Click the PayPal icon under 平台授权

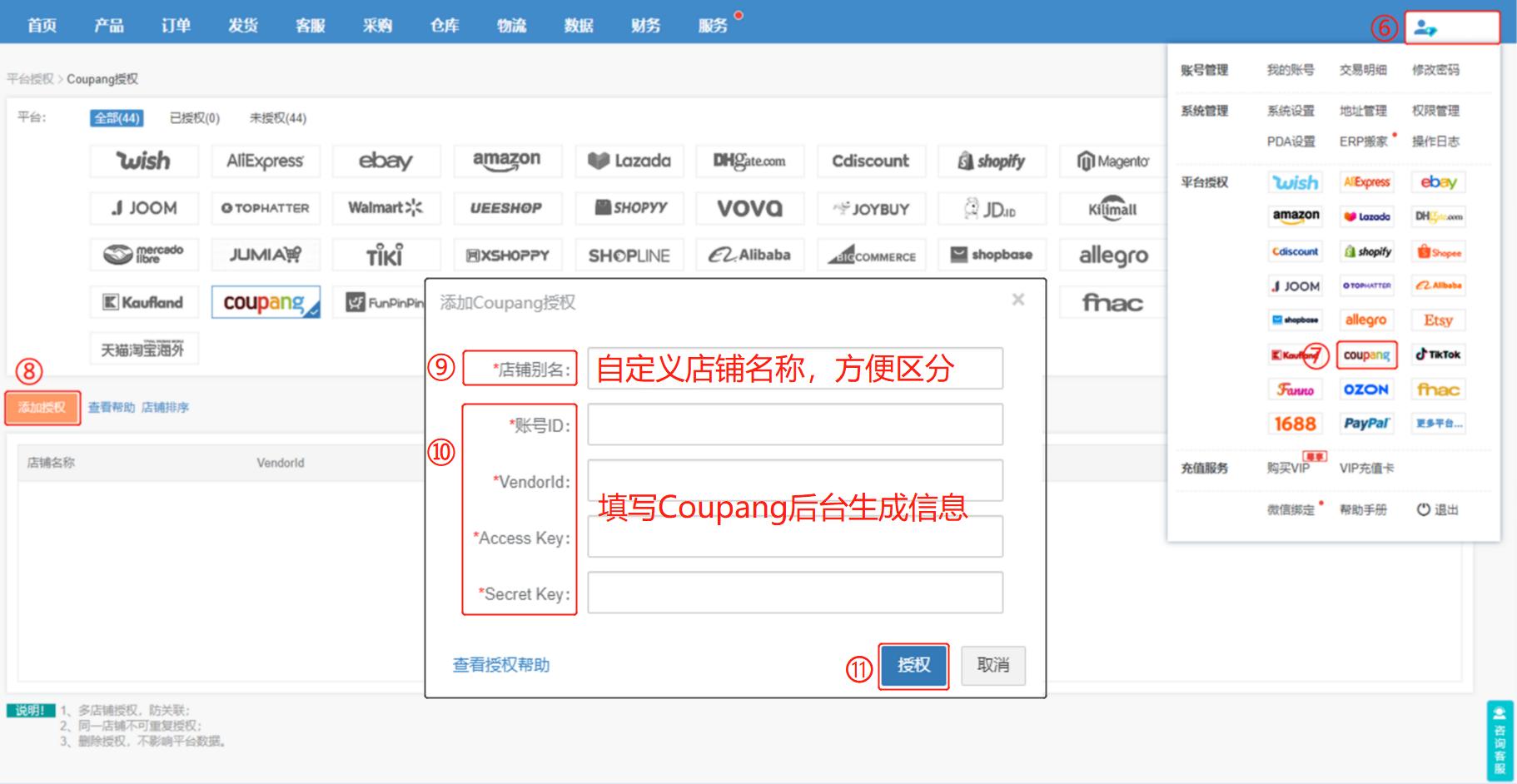coord(1366,424)
